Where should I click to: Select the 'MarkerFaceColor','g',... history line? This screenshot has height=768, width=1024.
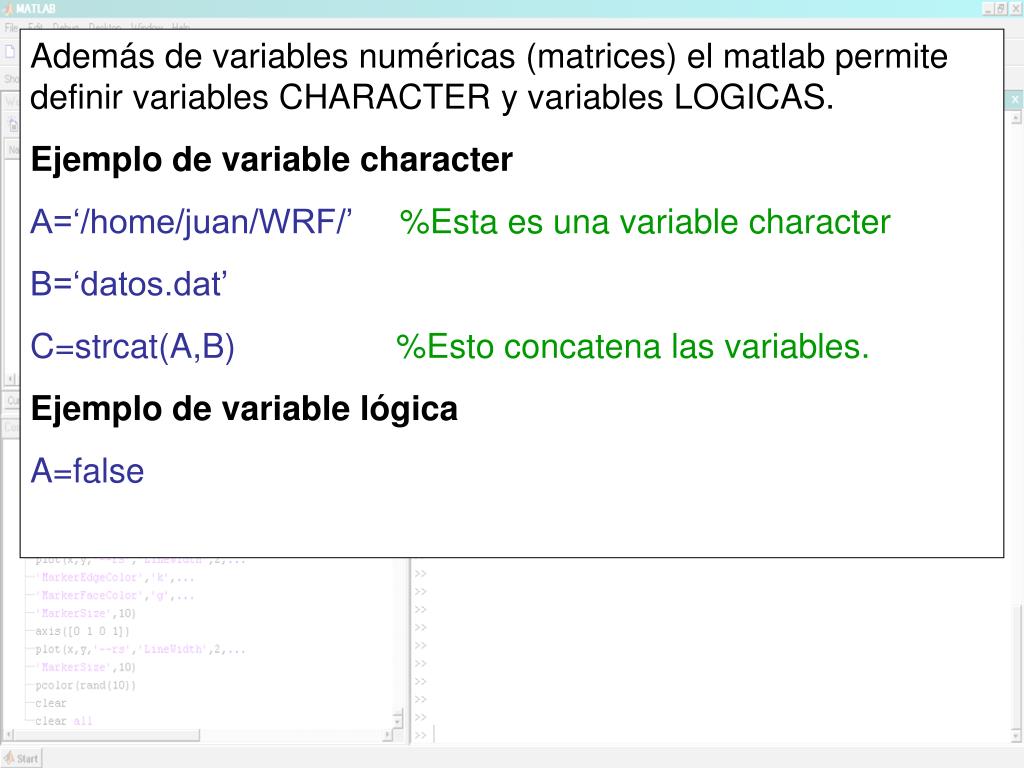pyautogui.click(x=114, y=596)
